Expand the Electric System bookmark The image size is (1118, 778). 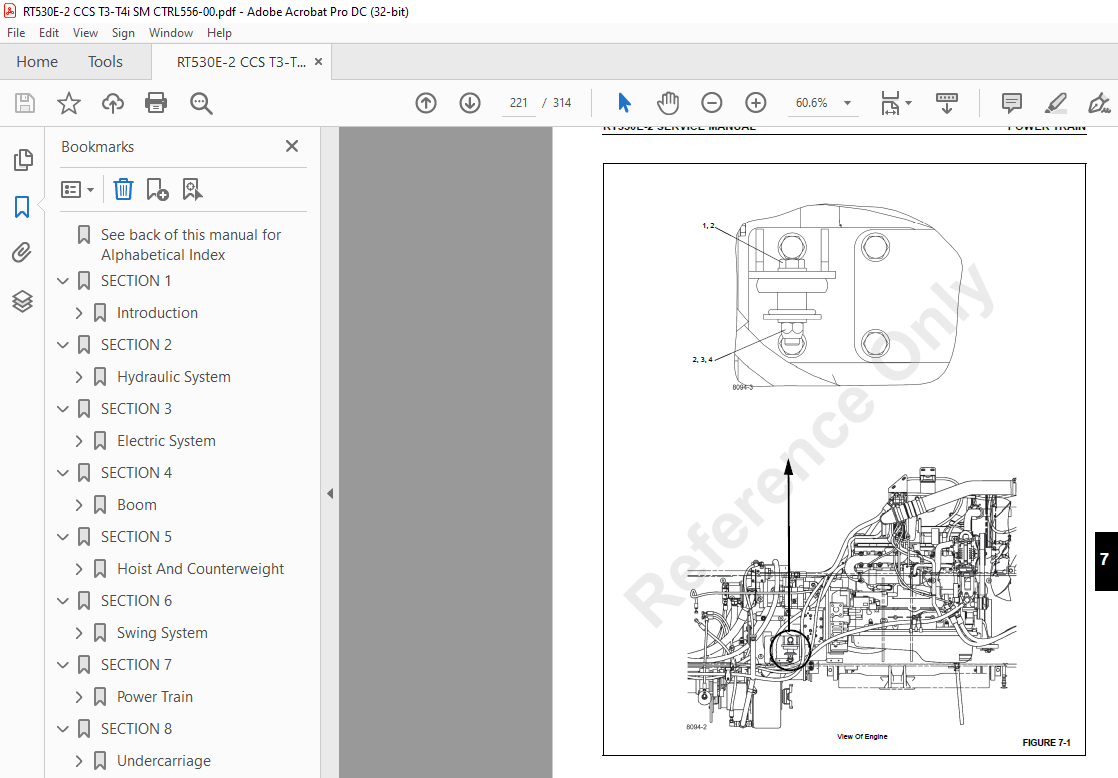click(79, 441)
